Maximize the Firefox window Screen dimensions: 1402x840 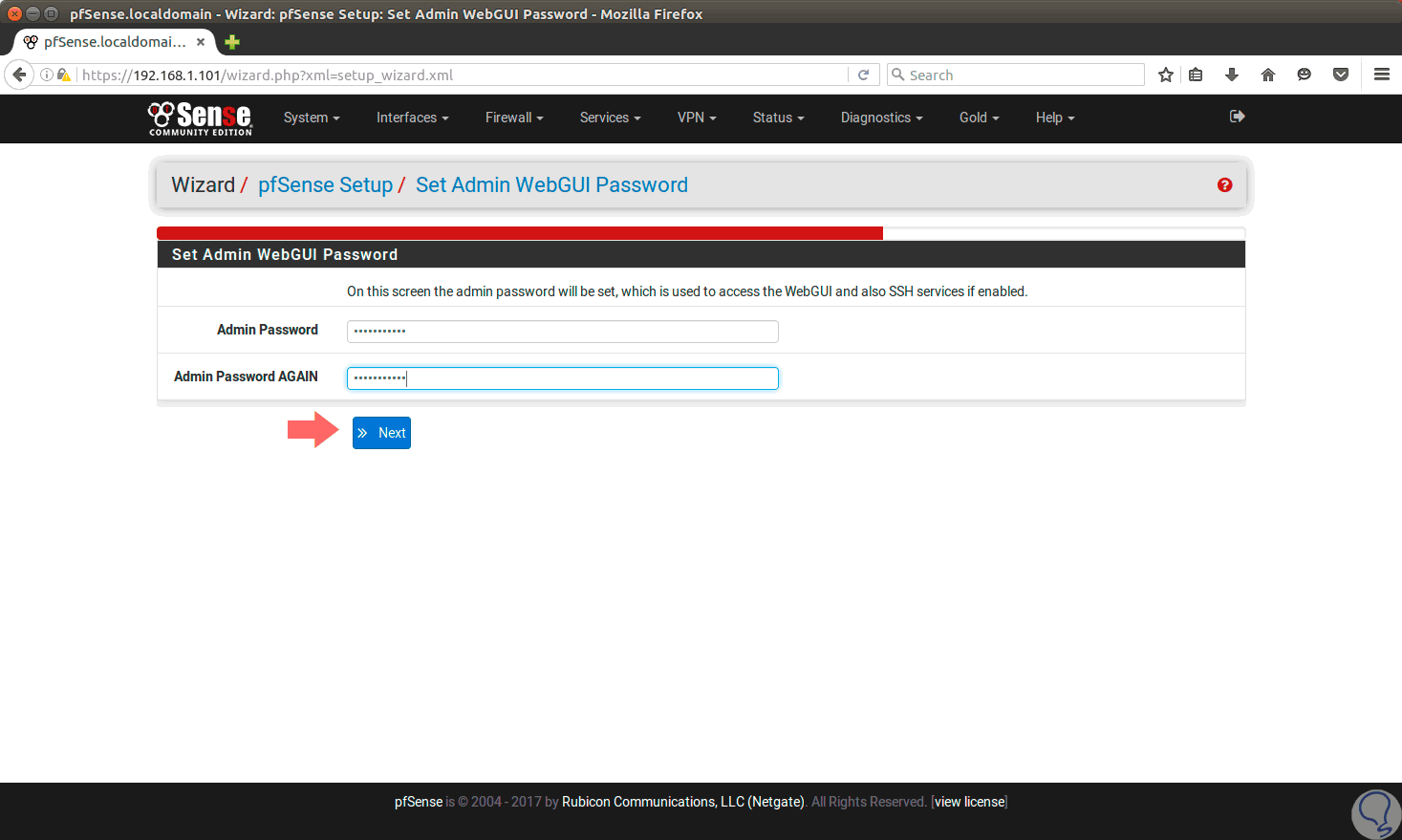tap(51, 13)
